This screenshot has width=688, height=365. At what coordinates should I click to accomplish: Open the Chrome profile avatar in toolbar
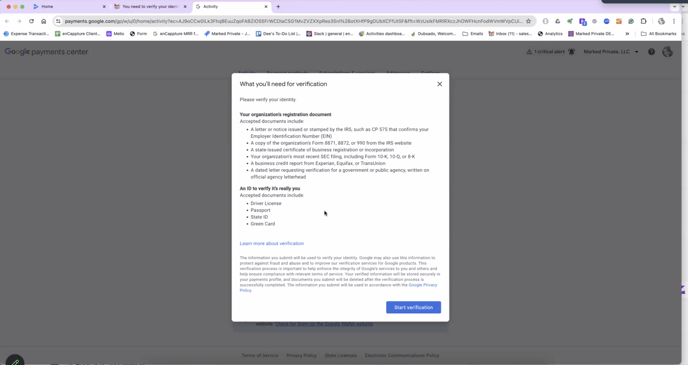click(661, 21)
